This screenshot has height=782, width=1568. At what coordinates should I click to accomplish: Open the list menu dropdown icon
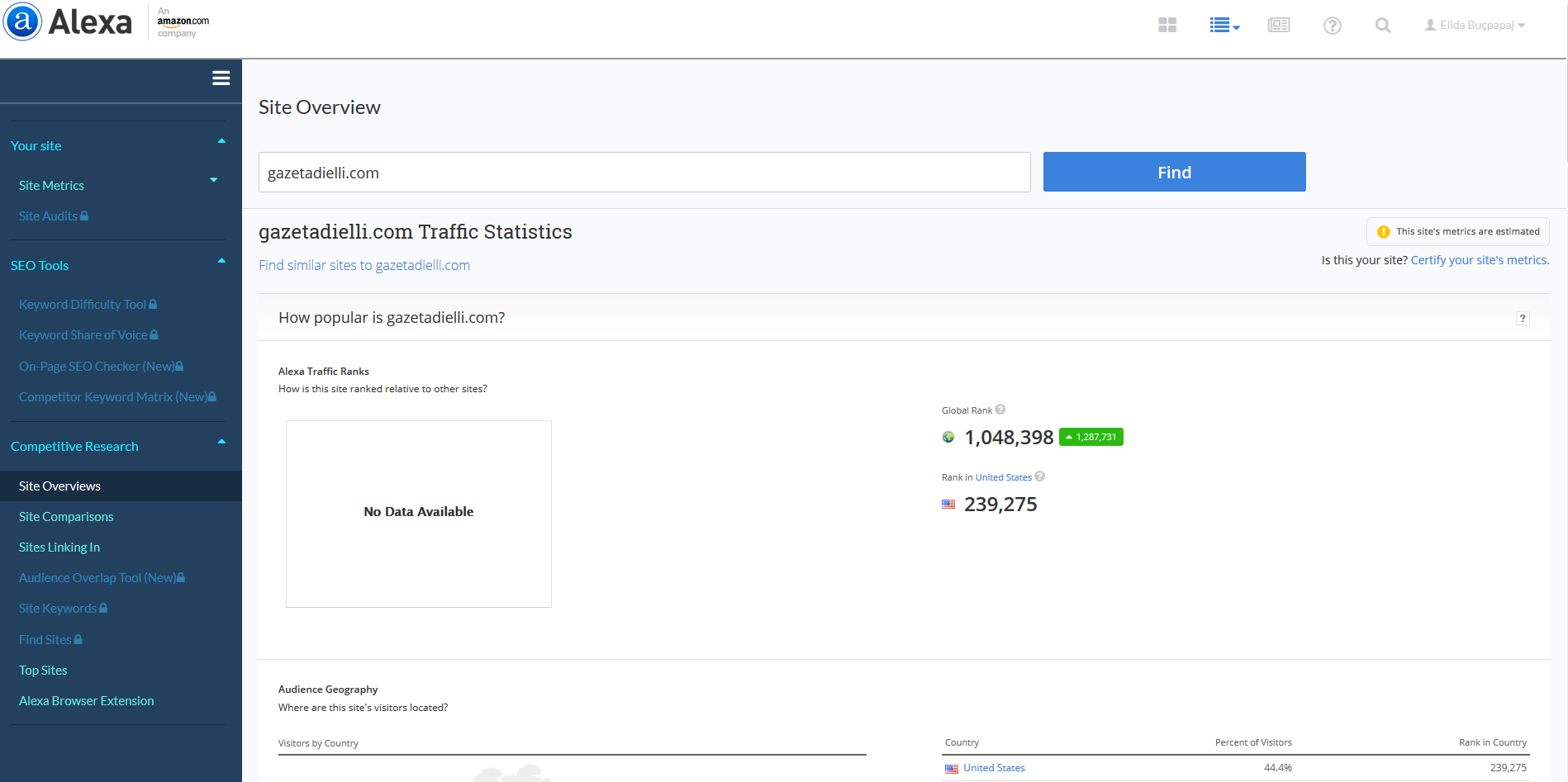coord(1224,26)
